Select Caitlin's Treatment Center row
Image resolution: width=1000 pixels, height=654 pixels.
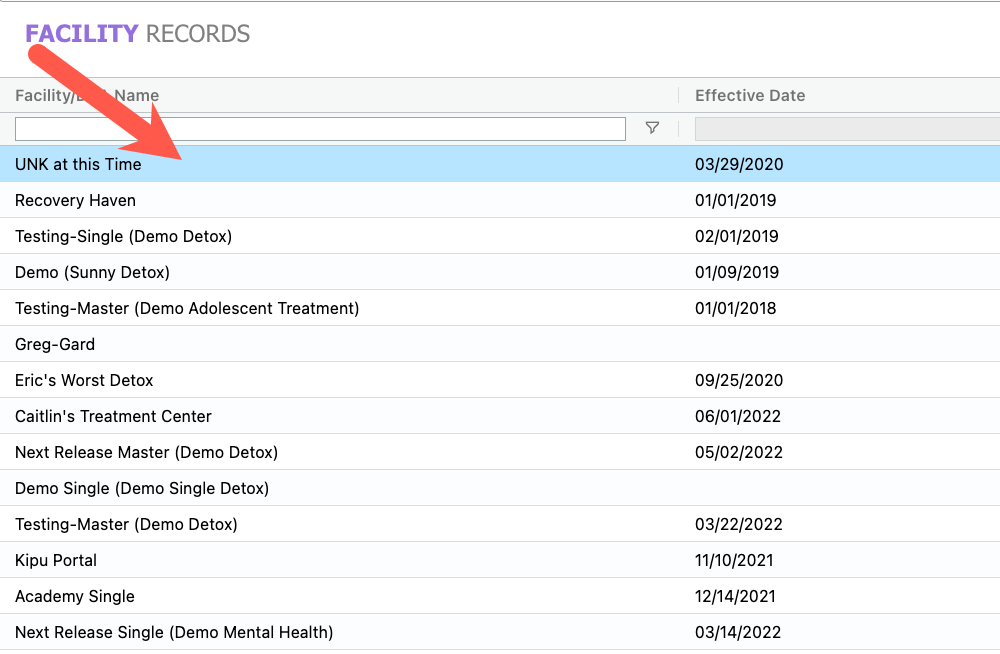(x=113, y=417)
